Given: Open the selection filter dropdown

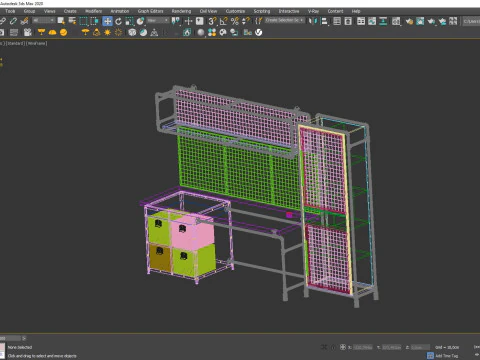Looking at the screenshot, I should pyautogui.click(x=43, y=21).
